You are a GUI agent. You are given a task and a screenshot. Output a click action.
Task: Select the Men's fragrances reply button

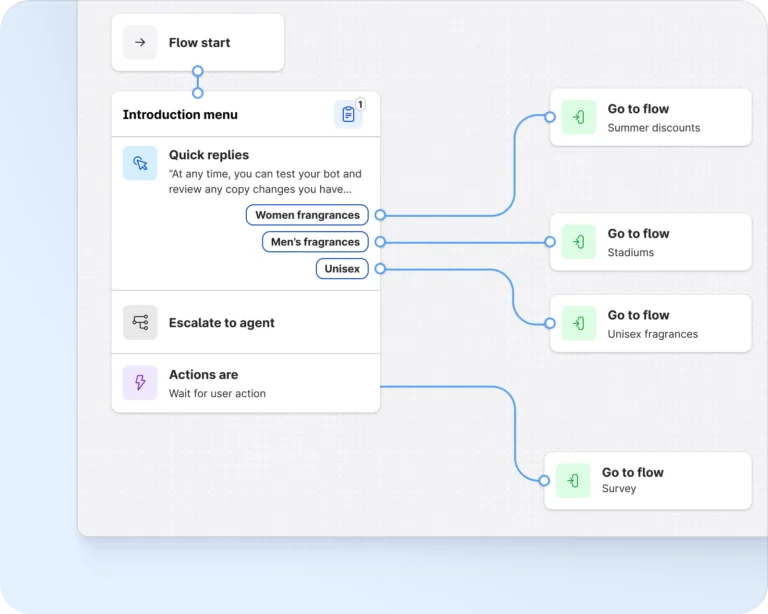315,242
